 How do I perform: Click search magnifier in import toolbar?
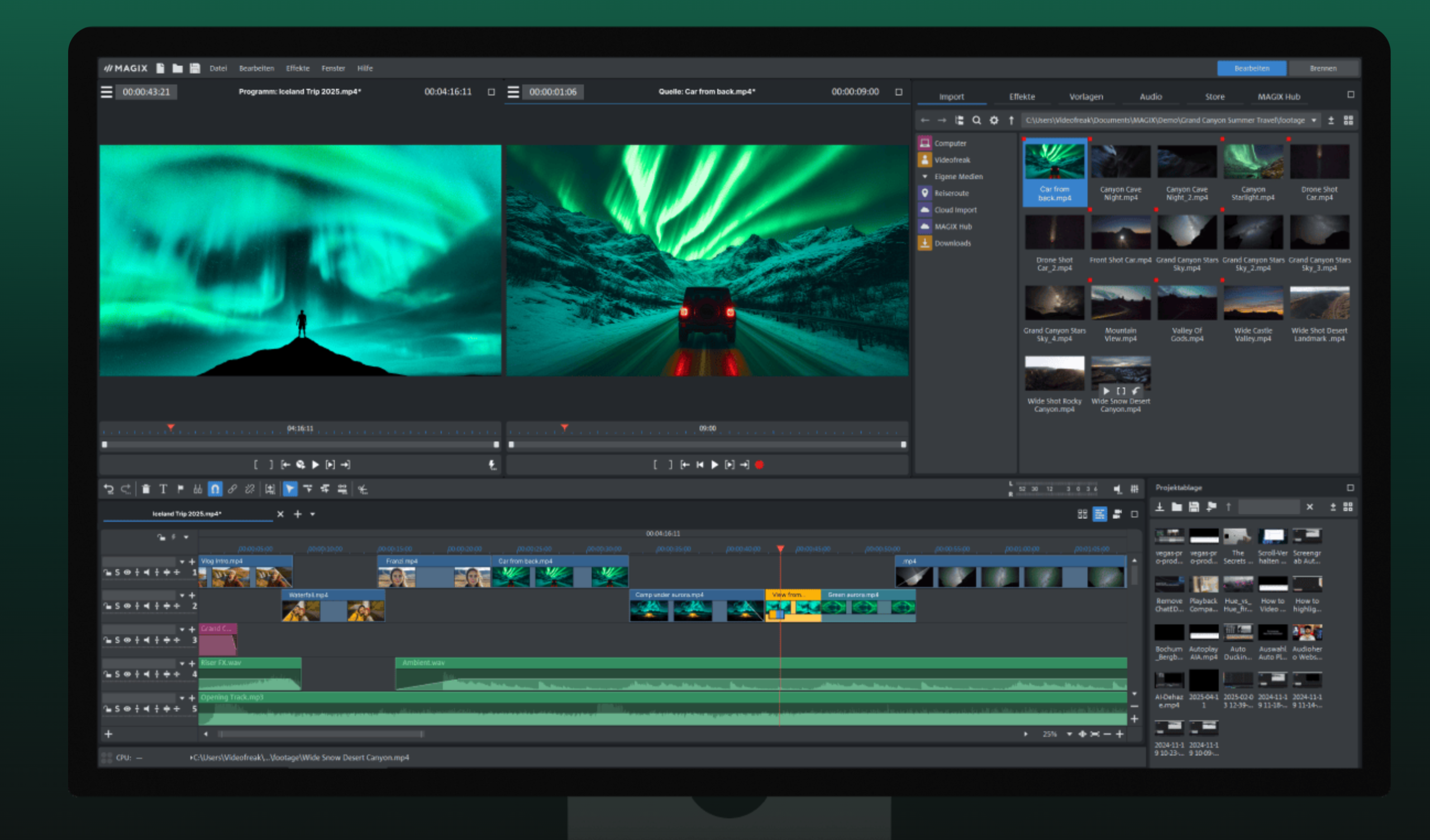point(976,120)
